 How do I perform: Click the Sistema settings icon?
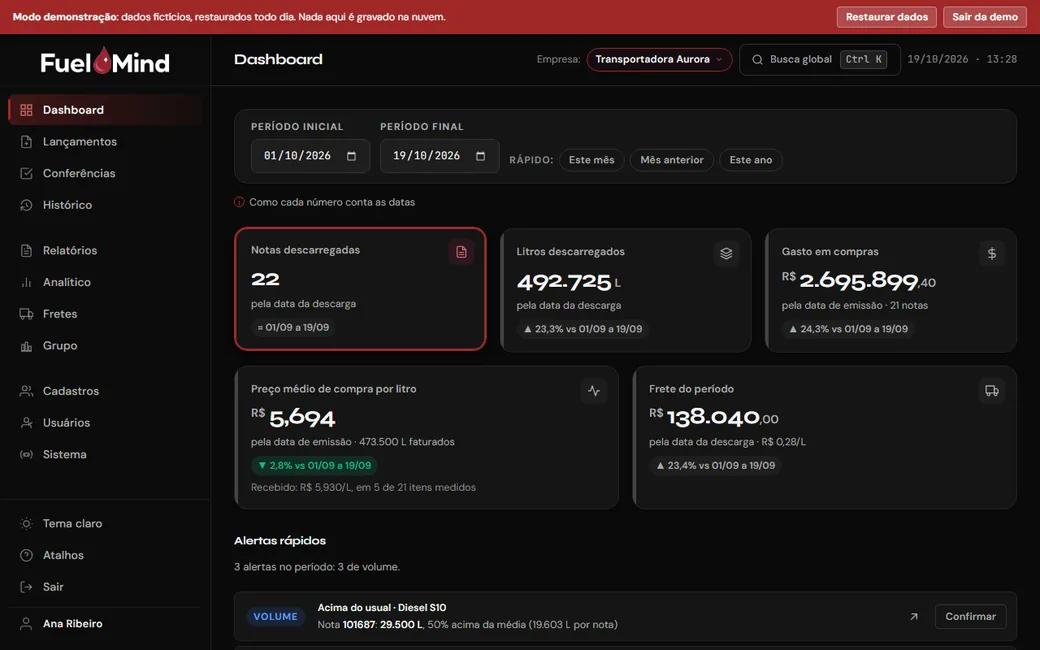pyautogui.click(x=27, y=455)
